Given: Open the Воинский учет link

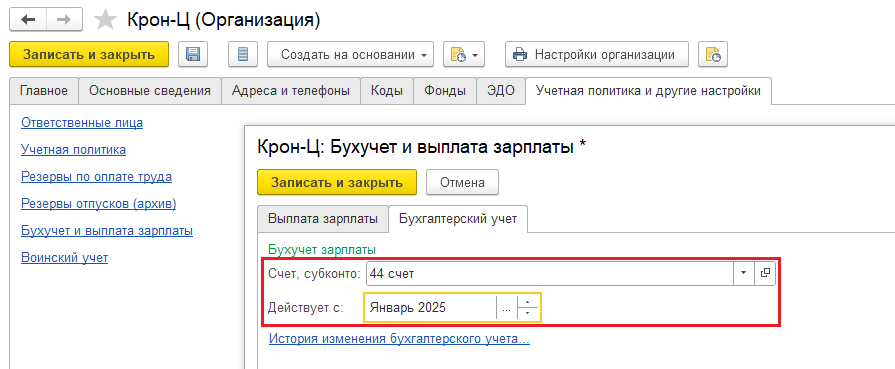Looking at the screenshot, I should (x=64, y=258).
